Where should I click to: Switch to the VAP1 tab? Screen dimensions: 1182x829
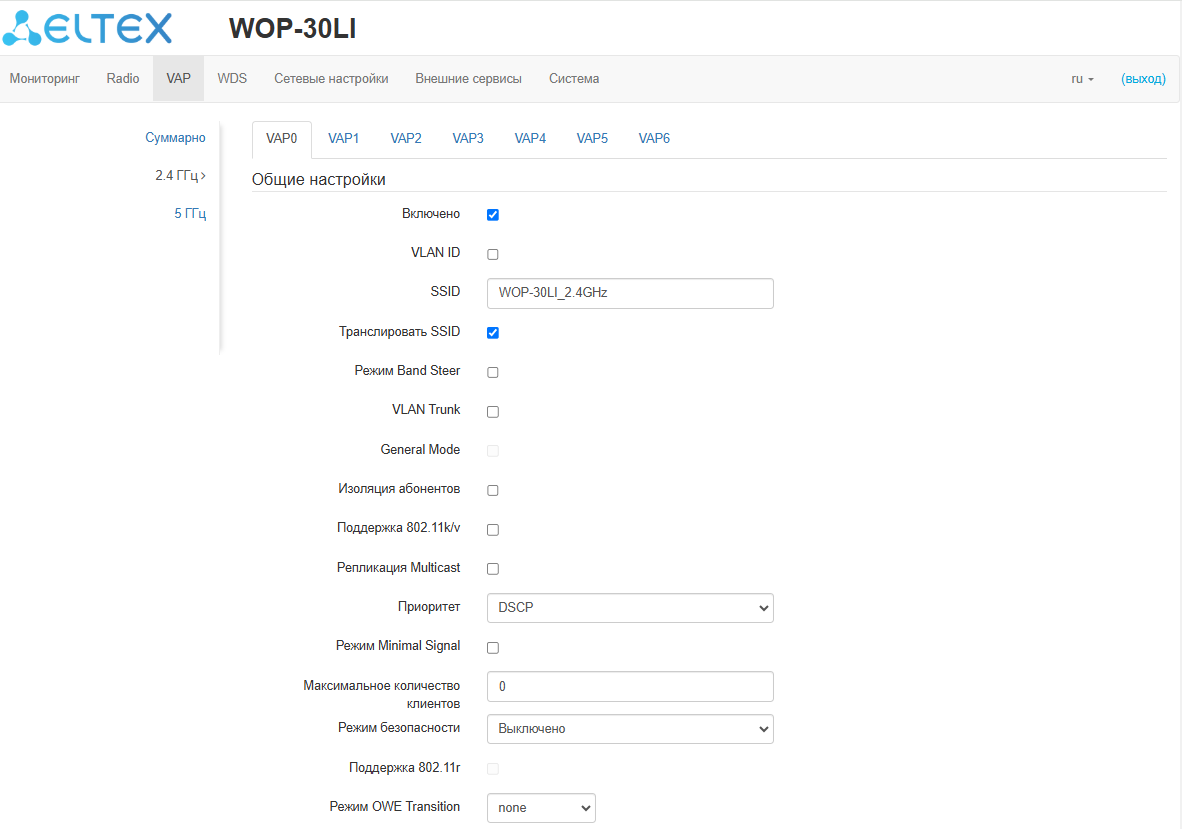coord(344,139)
